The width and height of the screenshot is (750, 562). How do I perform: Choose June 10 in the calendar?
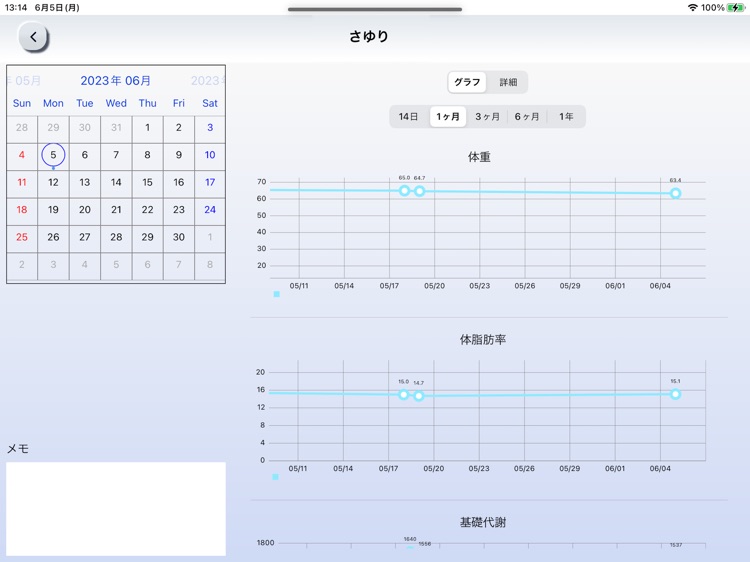click(210, 155)
